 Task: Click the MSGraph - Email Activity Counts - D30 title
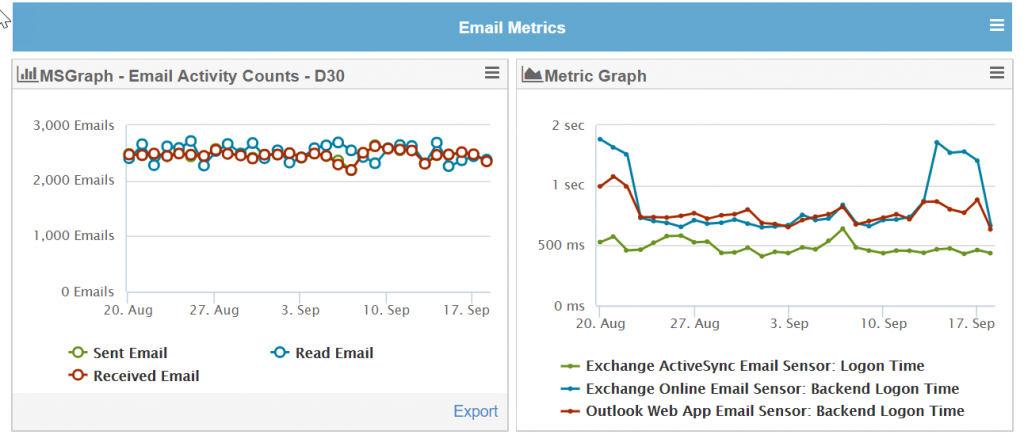pyautogui.click(x=192, y=76)
